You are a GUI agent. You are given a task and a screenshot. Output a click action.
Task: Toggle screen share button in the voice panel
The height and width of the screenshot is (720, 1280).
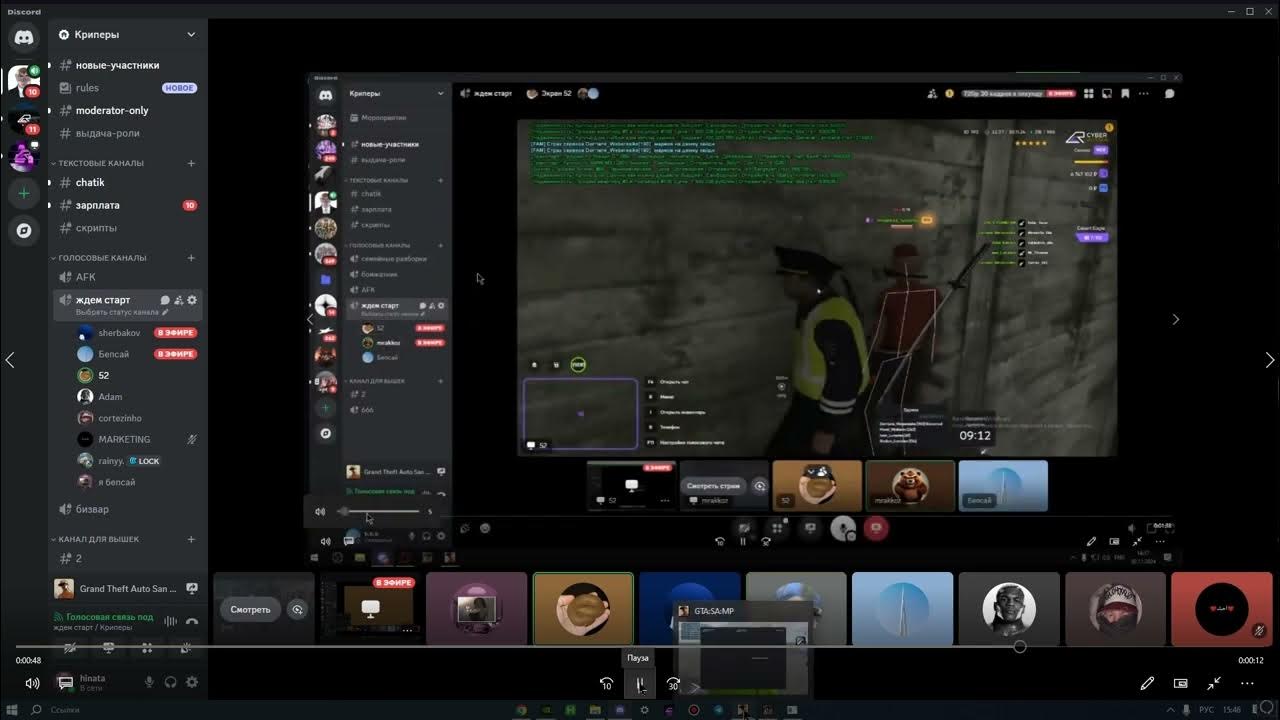point(108,648)
